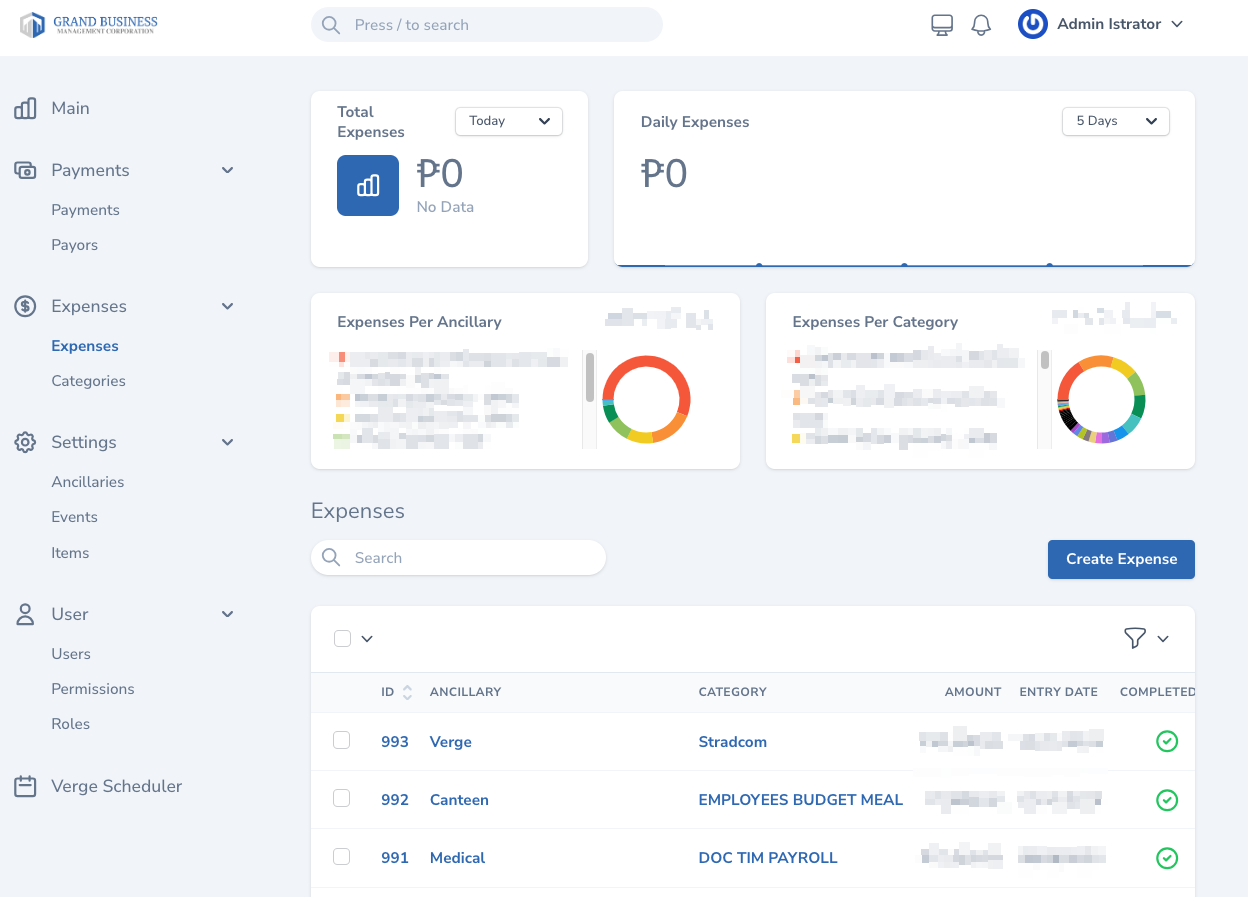Select the Canteen expense 992 checkbox
The width and height of the screenshot is (1248, 897).
tap(342, 798)
